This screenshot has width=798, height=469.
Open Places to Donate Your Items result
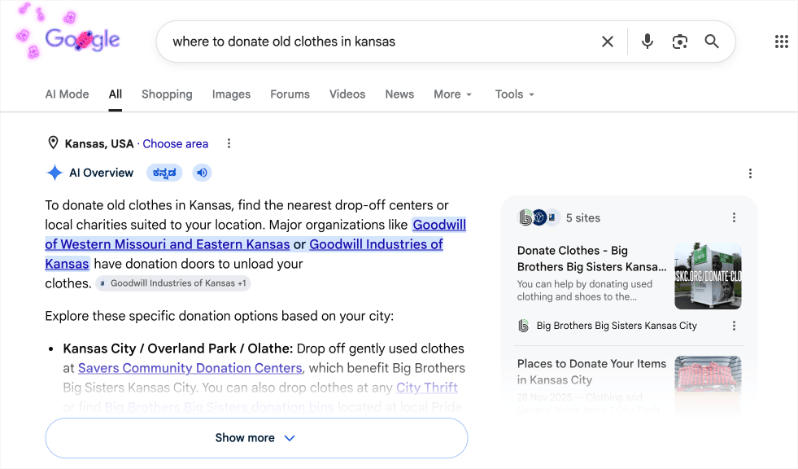[x=591, y=371]
